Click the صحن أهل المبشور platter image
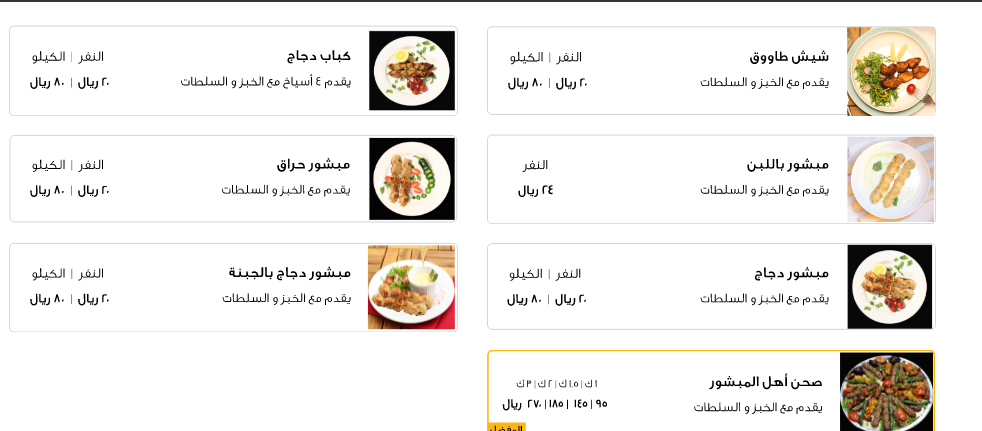The width and height of the screenshot is (982, 431). pyautogui.click(x=886, y=391)
